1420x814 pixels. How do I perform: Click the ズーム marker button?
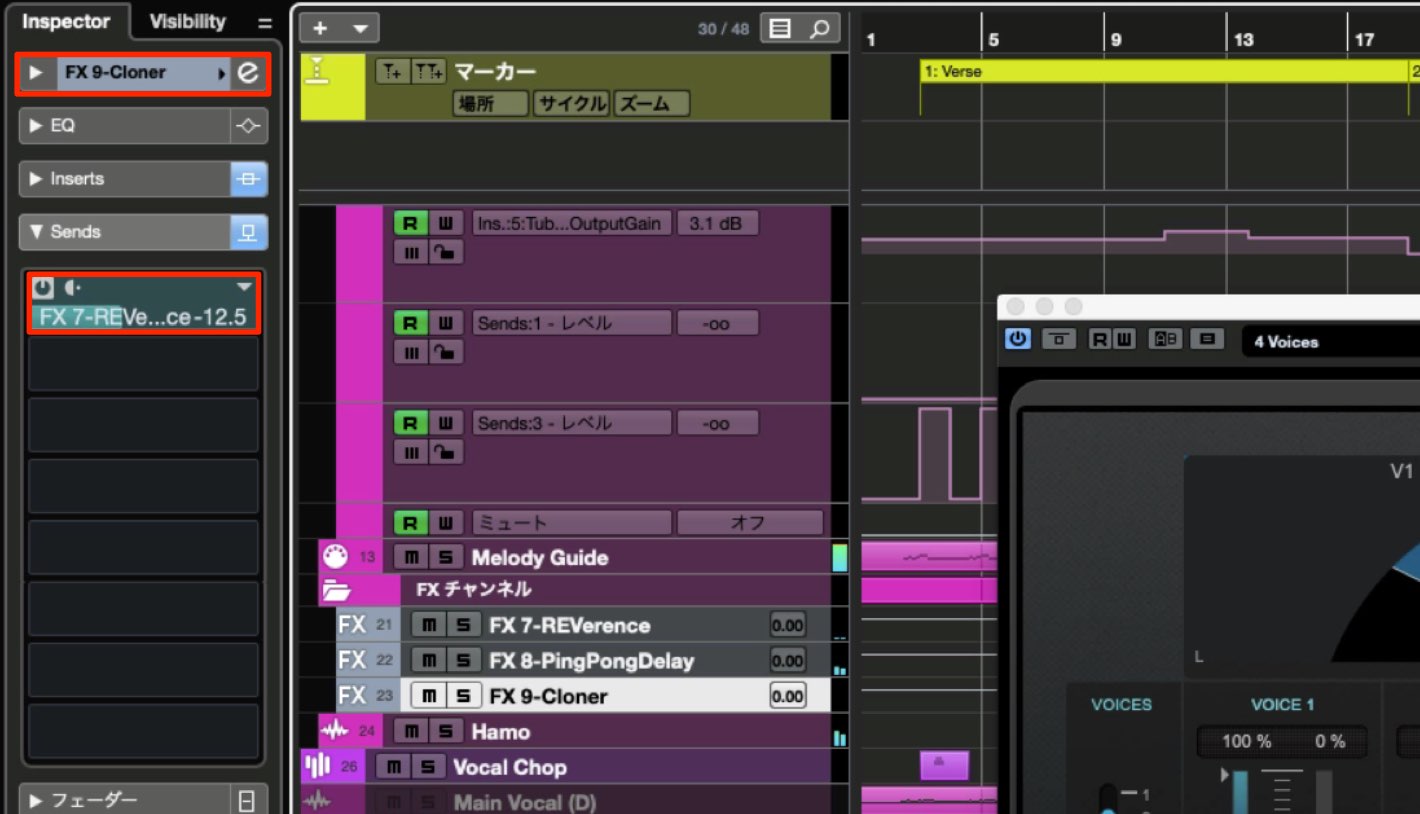(x=651, y=103)
